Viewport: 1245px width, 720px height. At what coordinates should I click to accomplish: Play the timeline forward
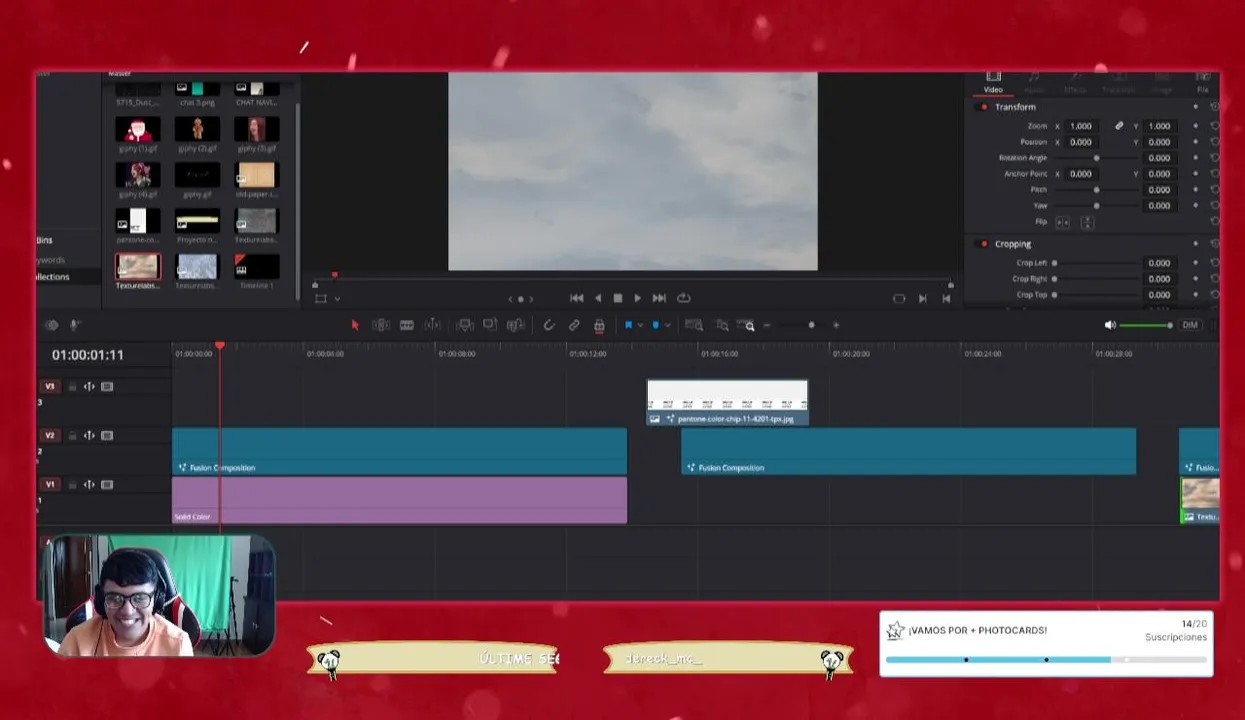pyautogui.click(x=637, y=298)
